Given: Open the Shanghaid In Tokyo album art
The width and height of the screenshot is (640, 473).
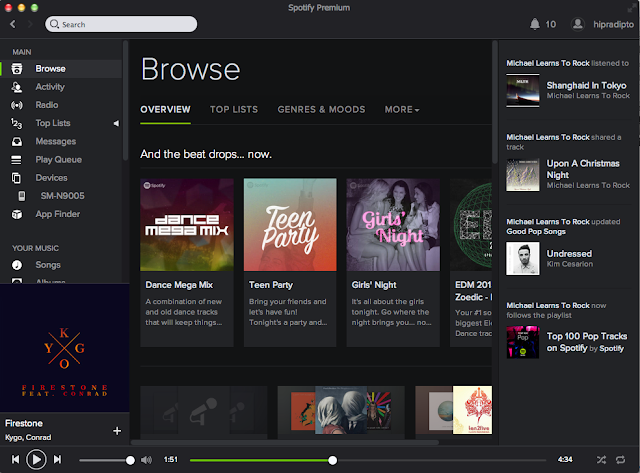Looking at the screenshot, I should click(523, 91).
